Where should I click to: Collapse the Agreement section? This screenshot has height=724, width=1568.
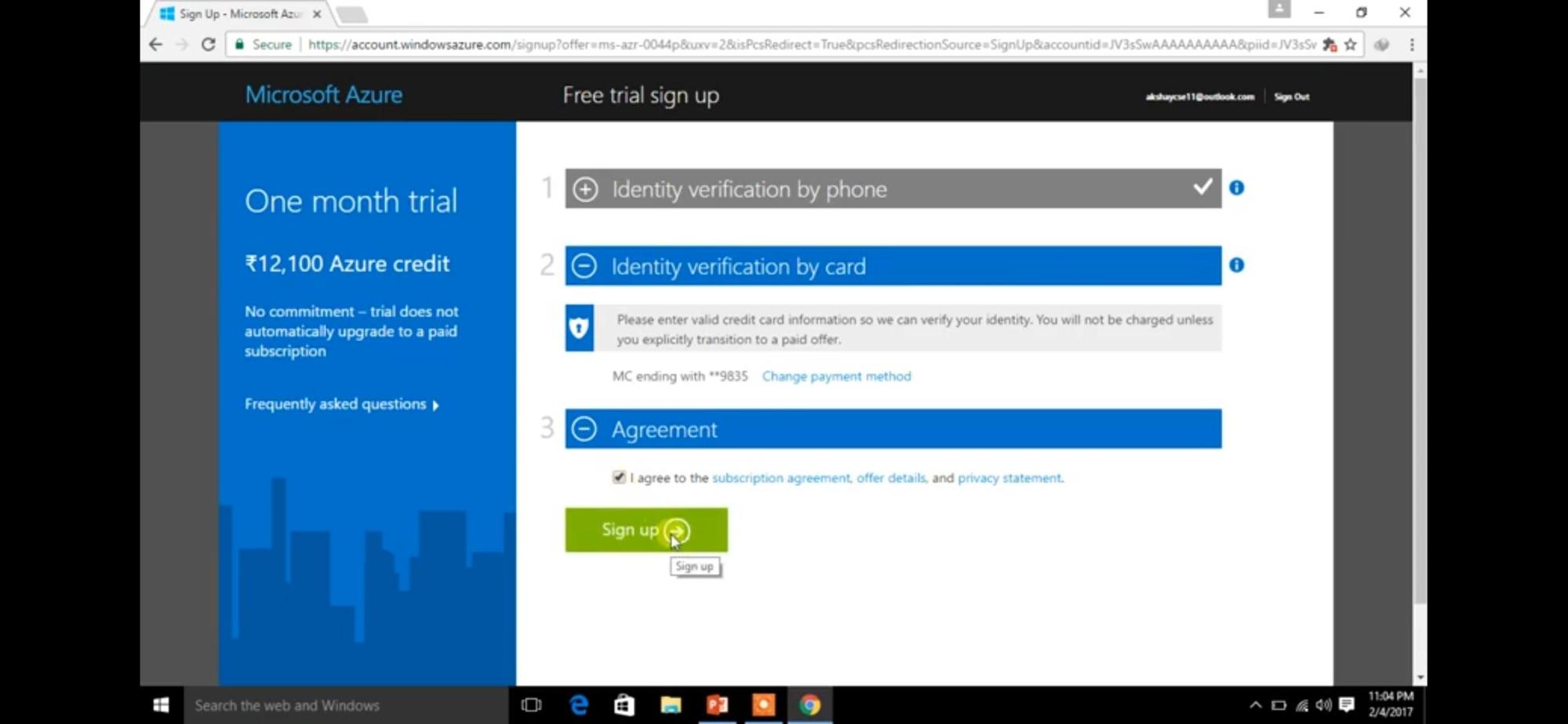[584, 428]
